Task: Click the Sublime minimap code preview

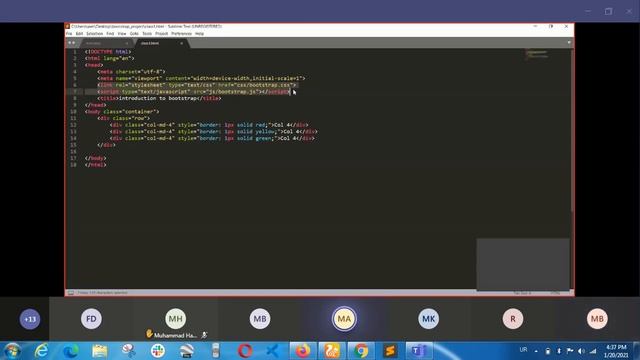Action: pos(537,54)
